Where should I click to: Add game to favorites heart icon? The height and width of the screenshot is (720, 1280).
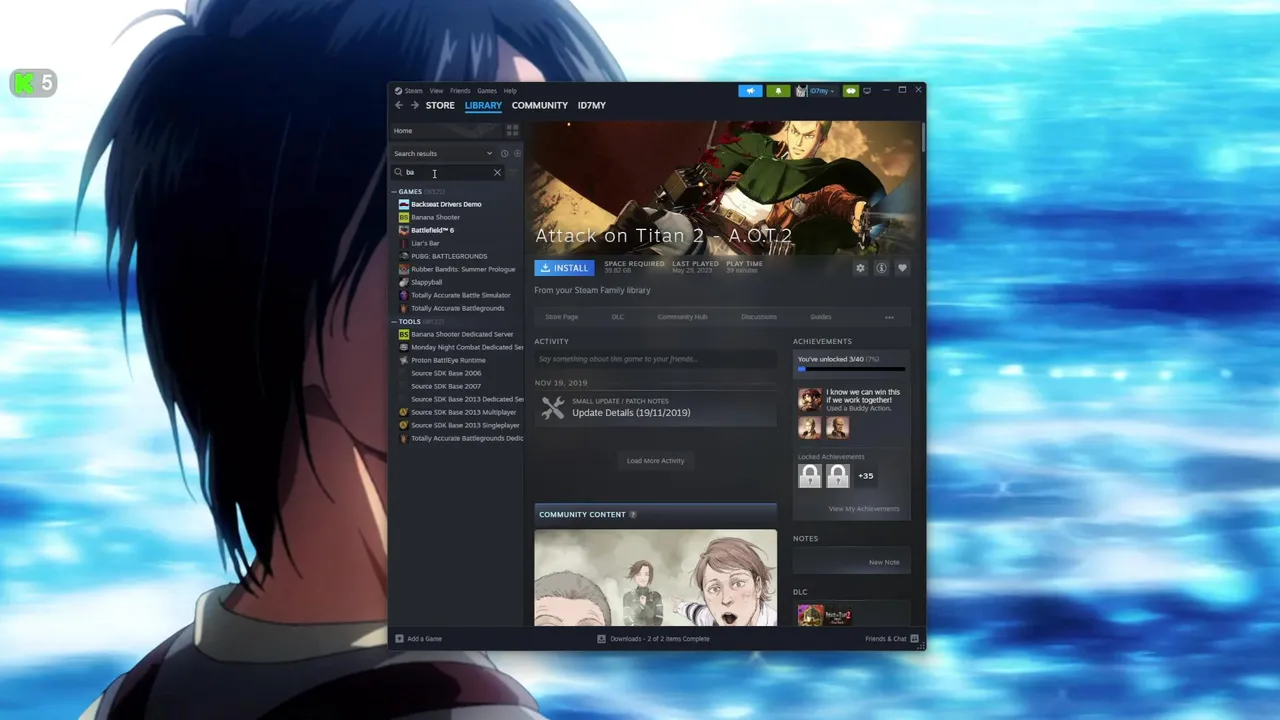[x=902, y=268]
